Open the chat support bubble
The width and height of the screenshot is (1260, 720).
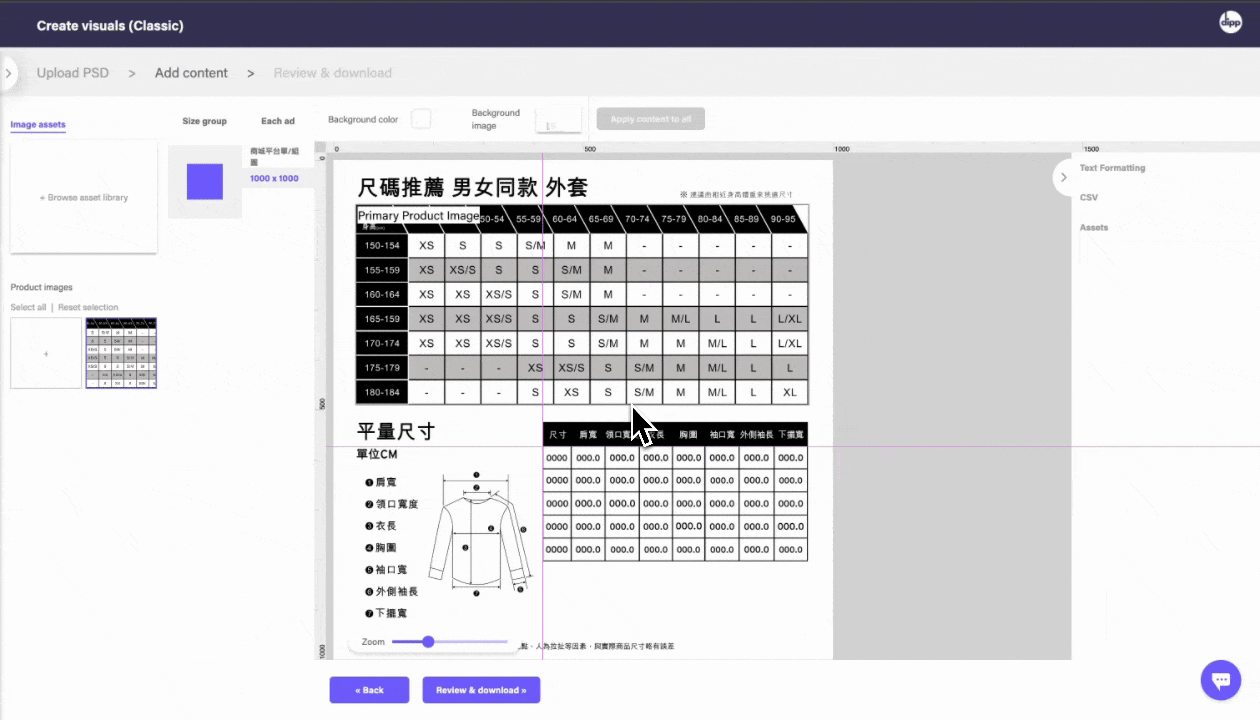pyautogui.click(x=1220, y=680)
